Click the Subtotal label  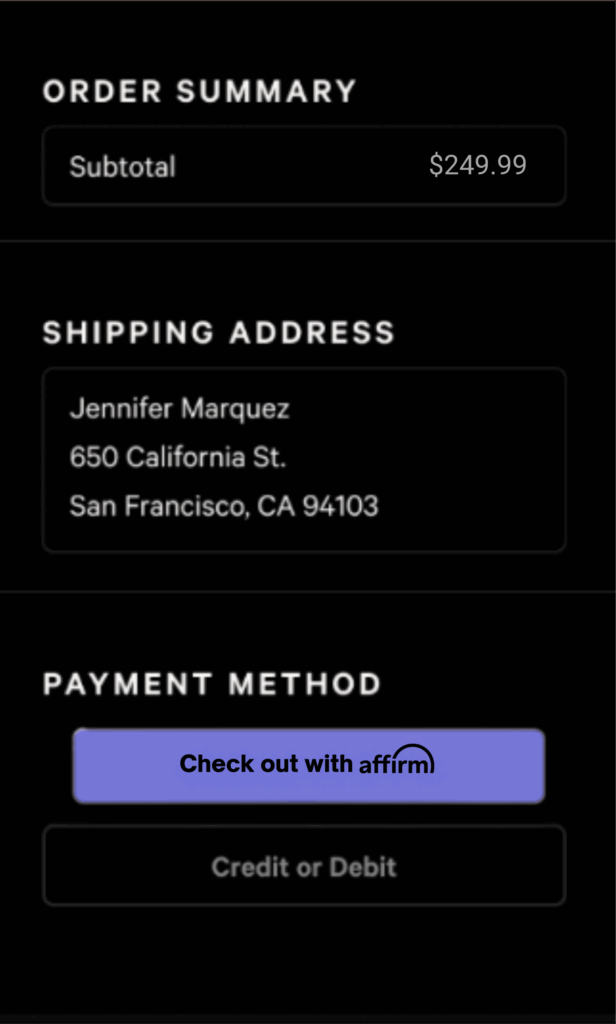(122, 166)
